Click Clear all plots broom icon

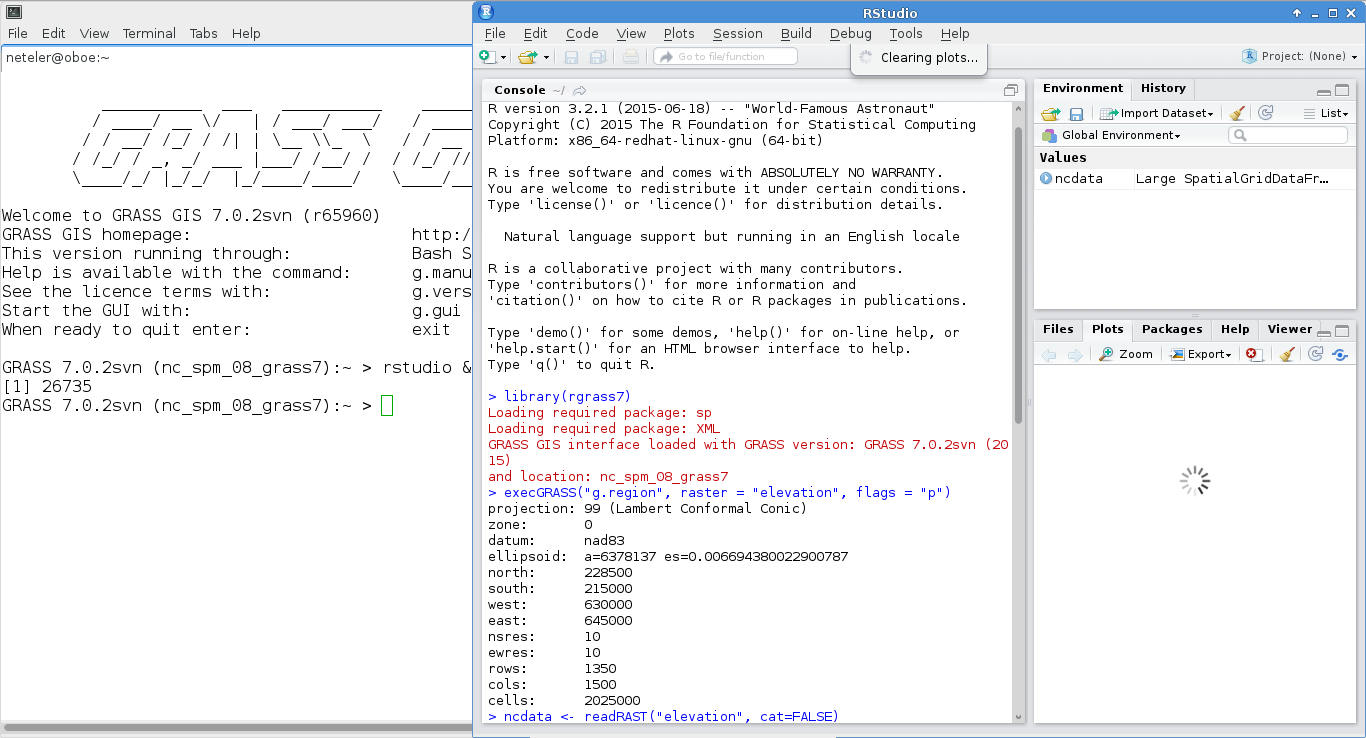click(x=1287, y=354)
